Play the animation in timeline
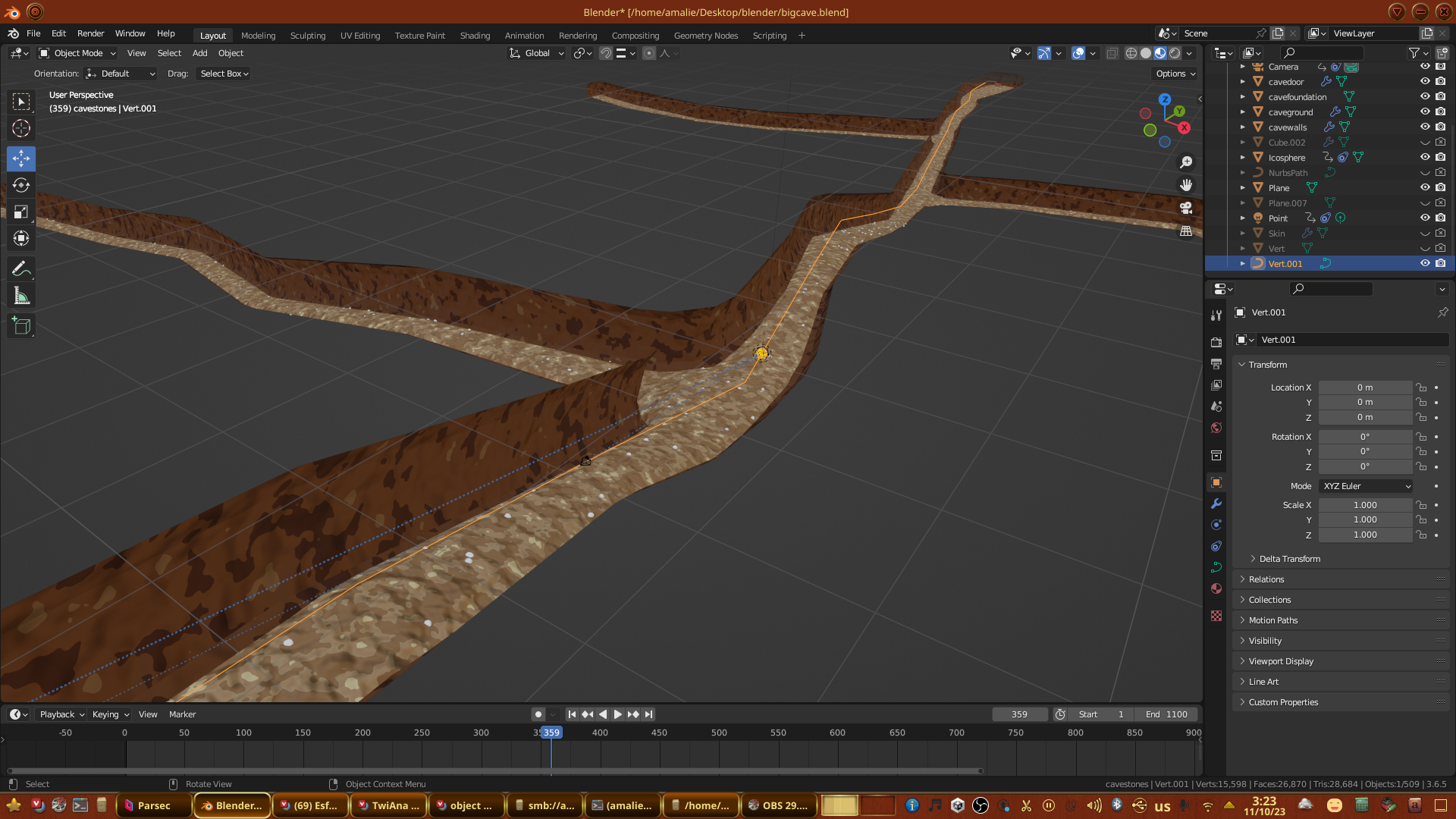 coord(617,714)
